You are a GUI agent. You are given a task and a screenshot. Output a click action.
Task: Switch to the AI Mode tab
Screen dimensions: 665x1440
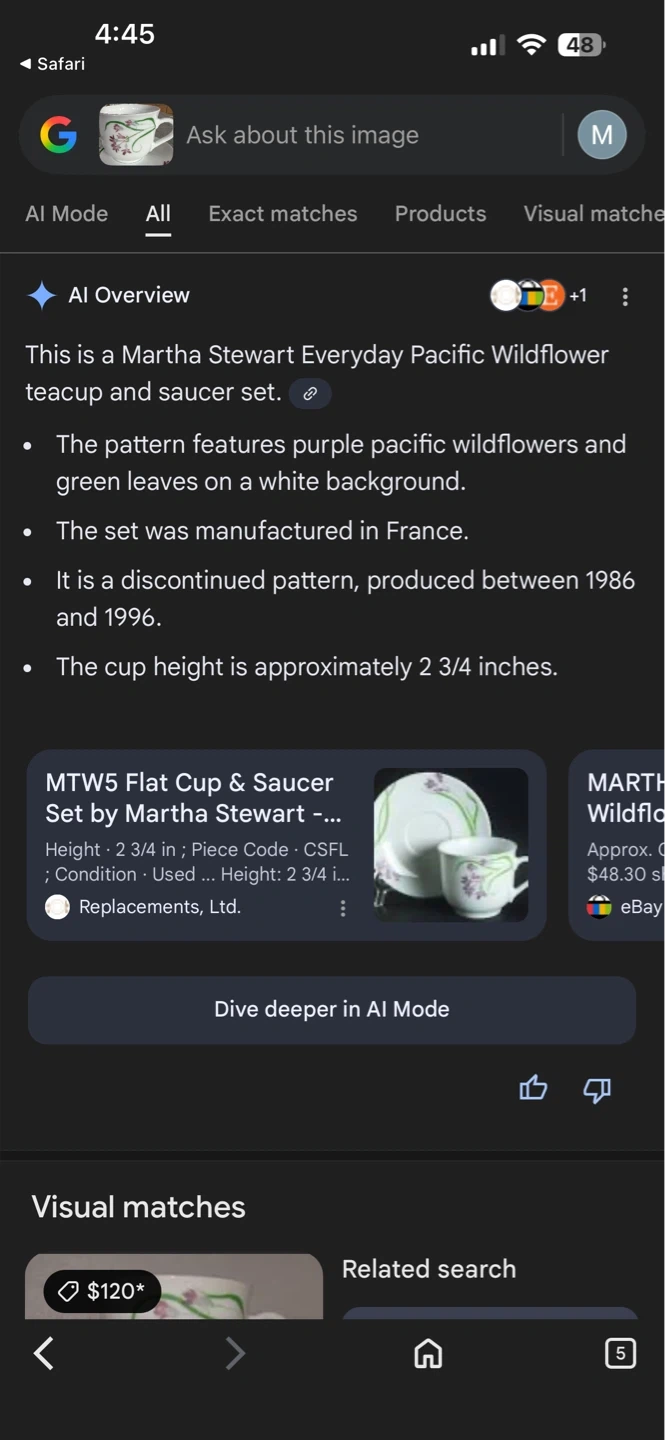[66, 214]
